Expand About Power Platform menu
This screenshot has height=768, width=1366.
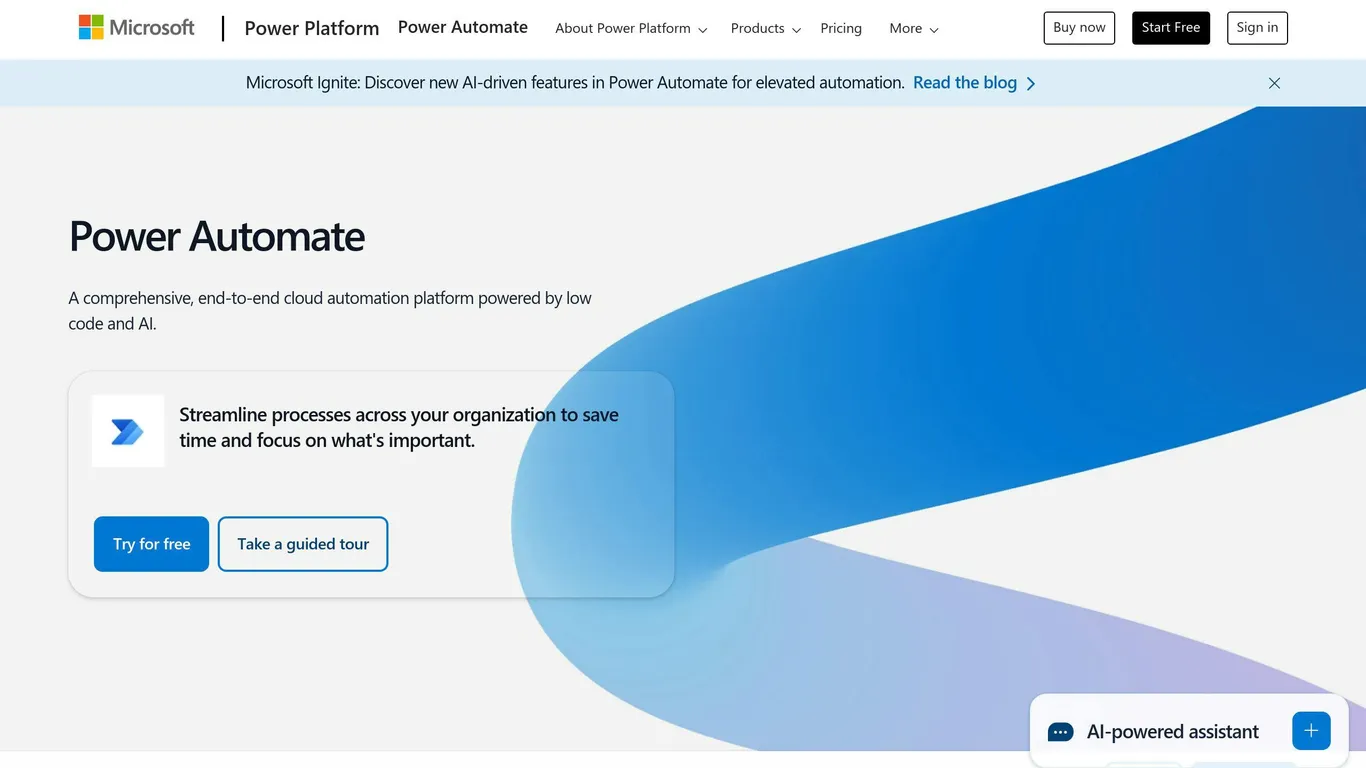(631, 28)
